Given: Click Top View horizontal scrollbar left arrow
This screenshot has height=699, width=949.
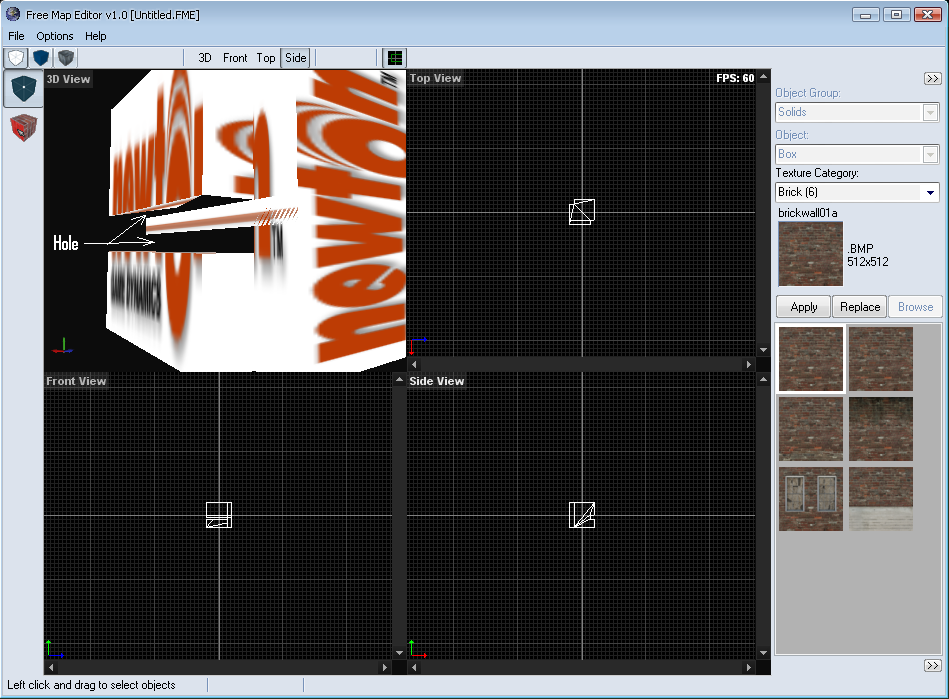Looking at the screenshot, I should tap(414, 364).
